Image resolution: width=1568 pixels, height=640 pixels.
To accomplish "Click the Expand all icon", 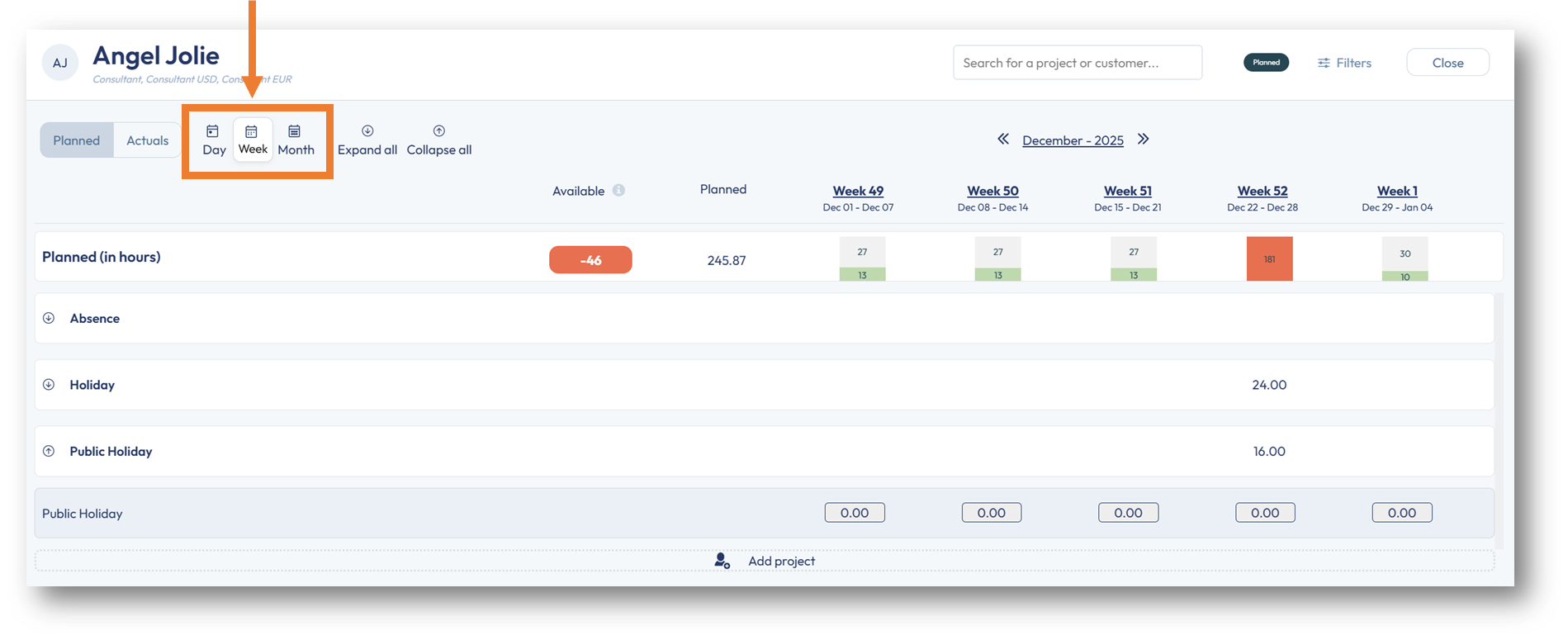I will pyautogui.click(x=367, y=131).
